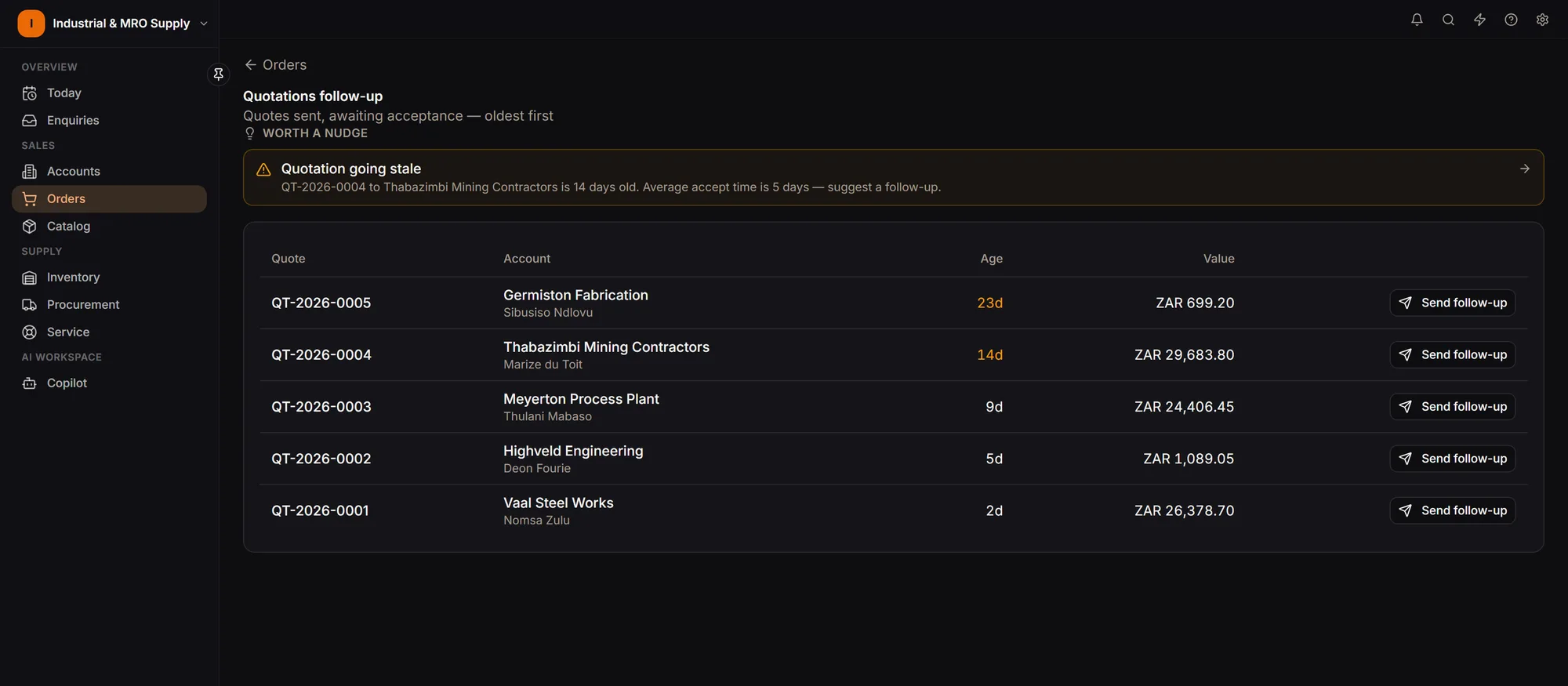
Task: Open Service in the sidebar
Action: [x=110, y=332]
